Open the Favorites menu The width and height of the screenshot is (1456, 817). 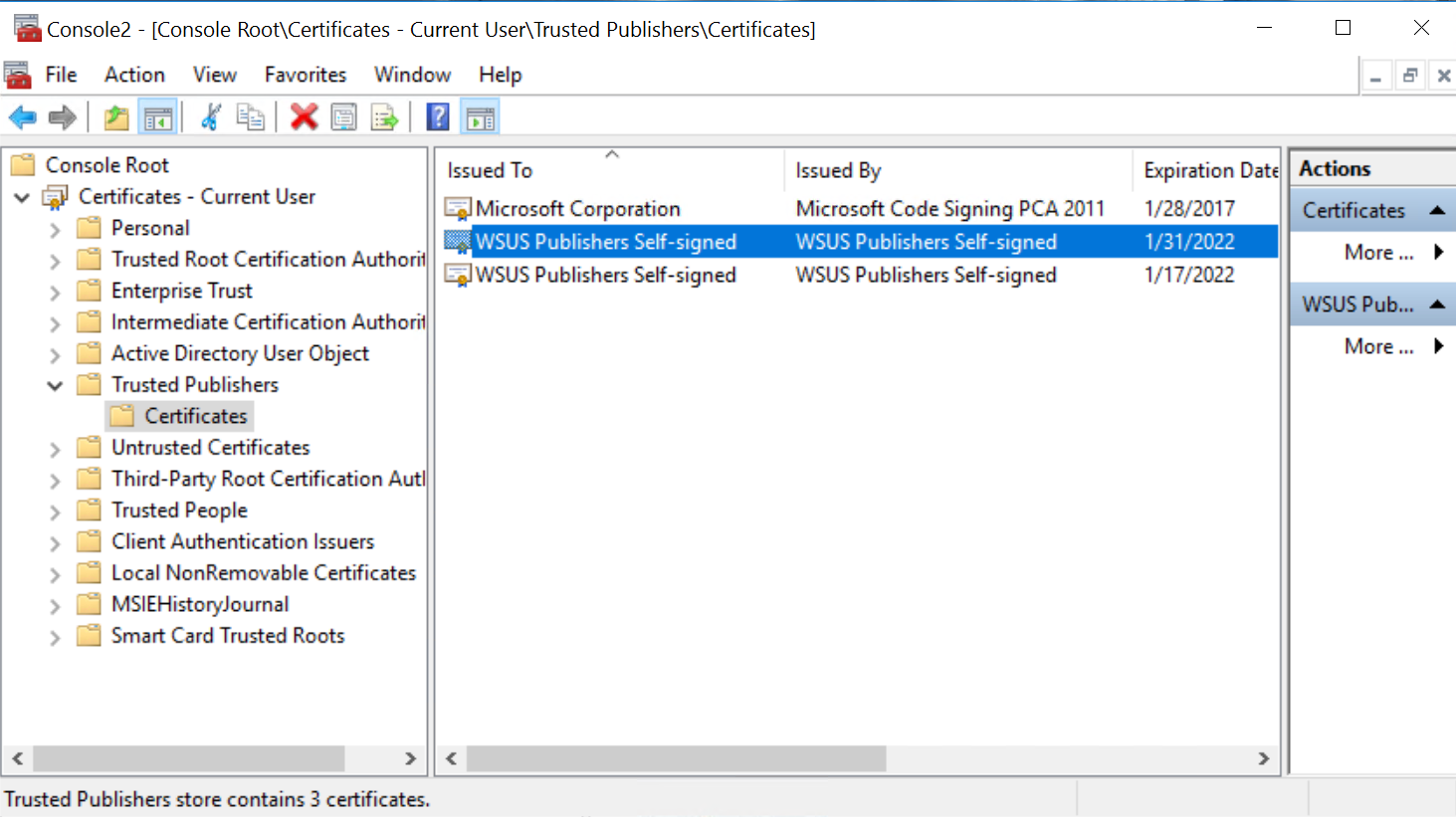[x=306, y=75]
